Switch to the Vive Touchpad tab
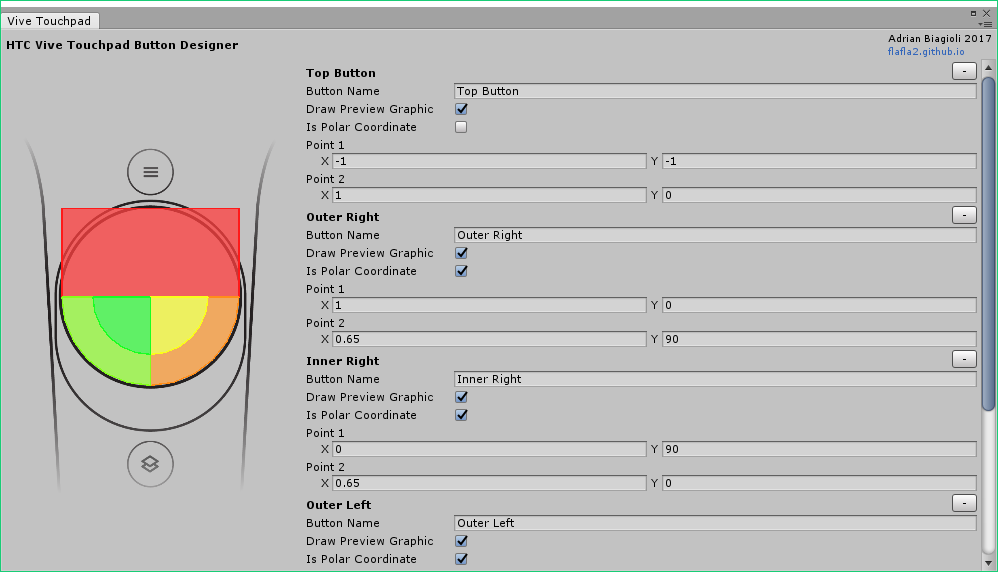 [x=50, y=20]
